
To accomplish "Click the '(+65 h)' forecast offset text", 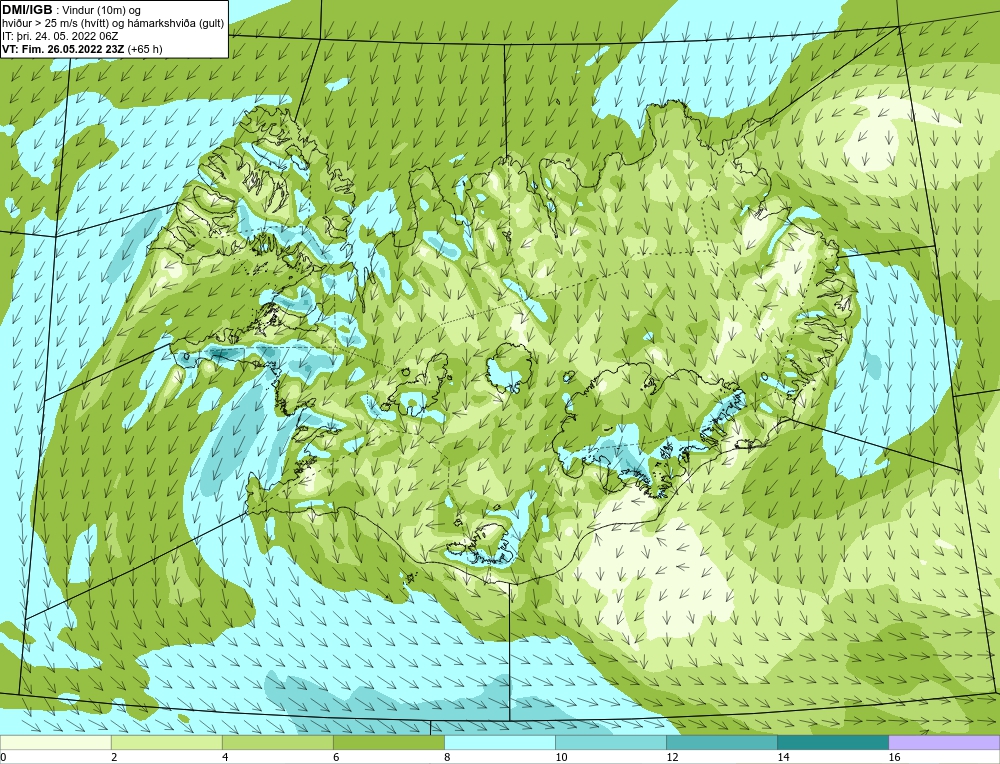I will (x=145, y=49).
